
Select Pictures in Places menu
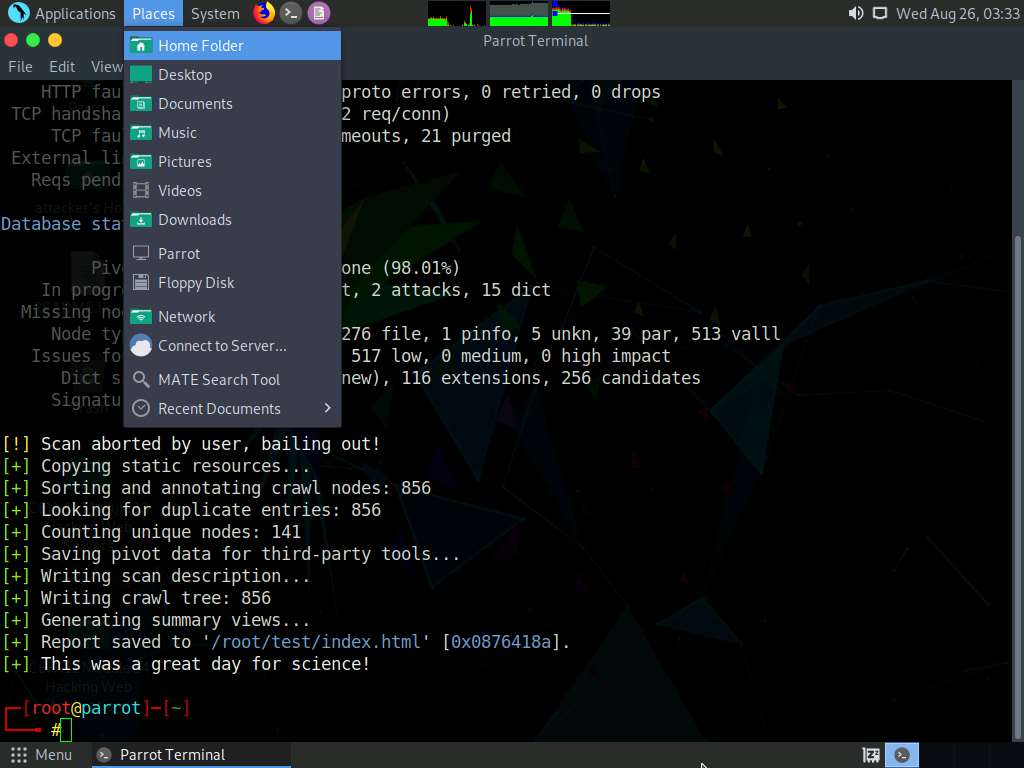232,161
